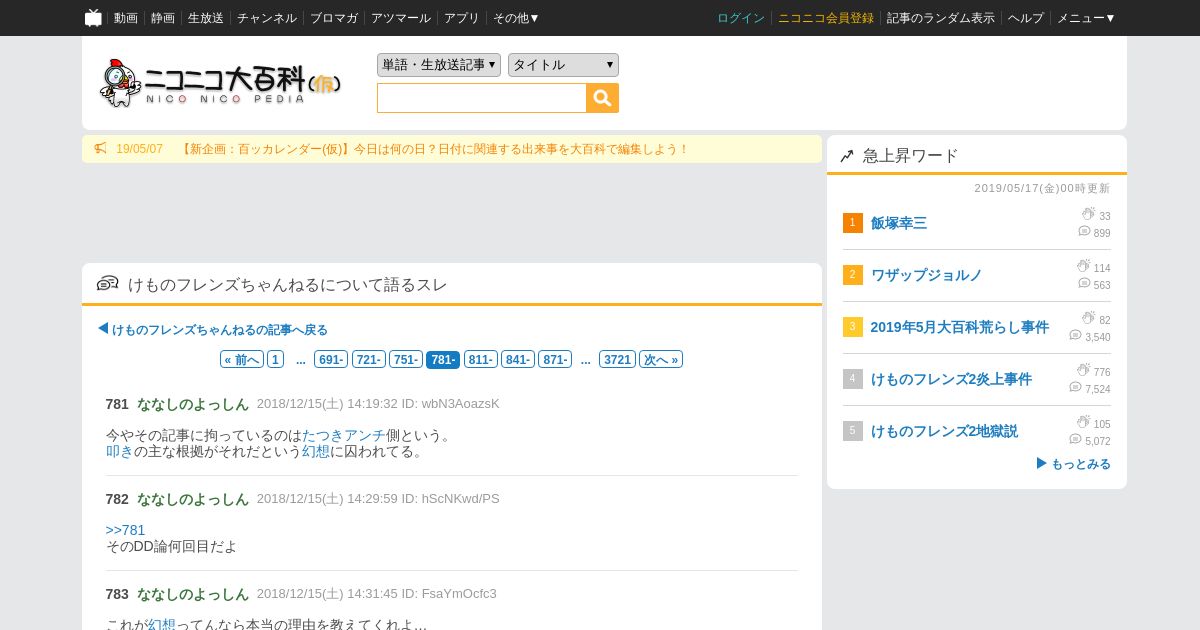1200x630 pixels.
Task: Click the post number 781
Action: (x=117, y=404)
